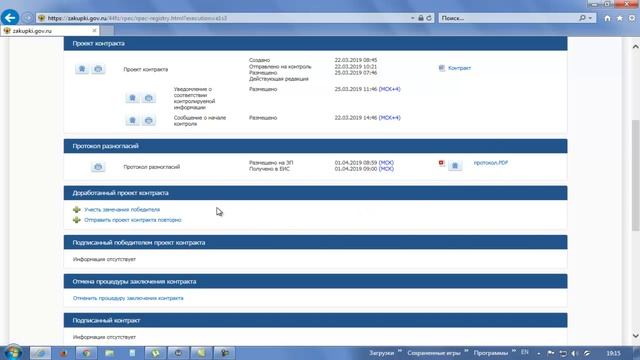Open browser Tools gear icon
640x360 pixels.
pos(632,18)
